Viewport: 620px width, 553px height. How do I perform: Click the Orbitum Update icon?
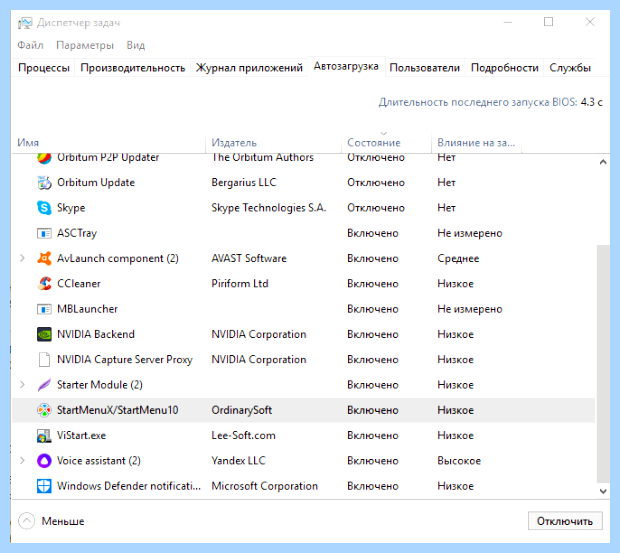tap(44, 183)
